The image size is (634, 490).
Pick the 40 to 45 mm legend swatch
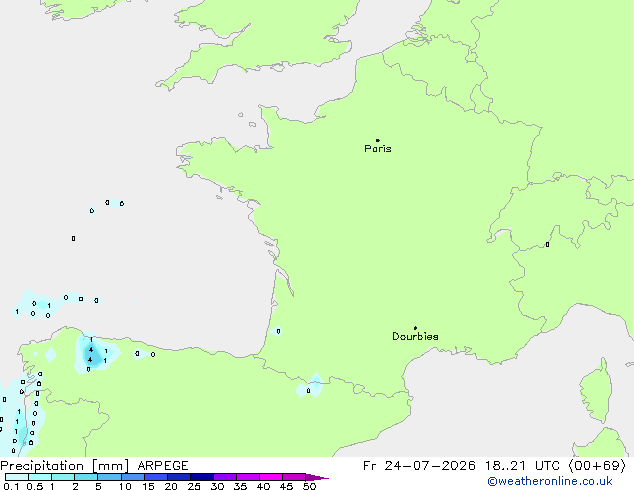271,477
